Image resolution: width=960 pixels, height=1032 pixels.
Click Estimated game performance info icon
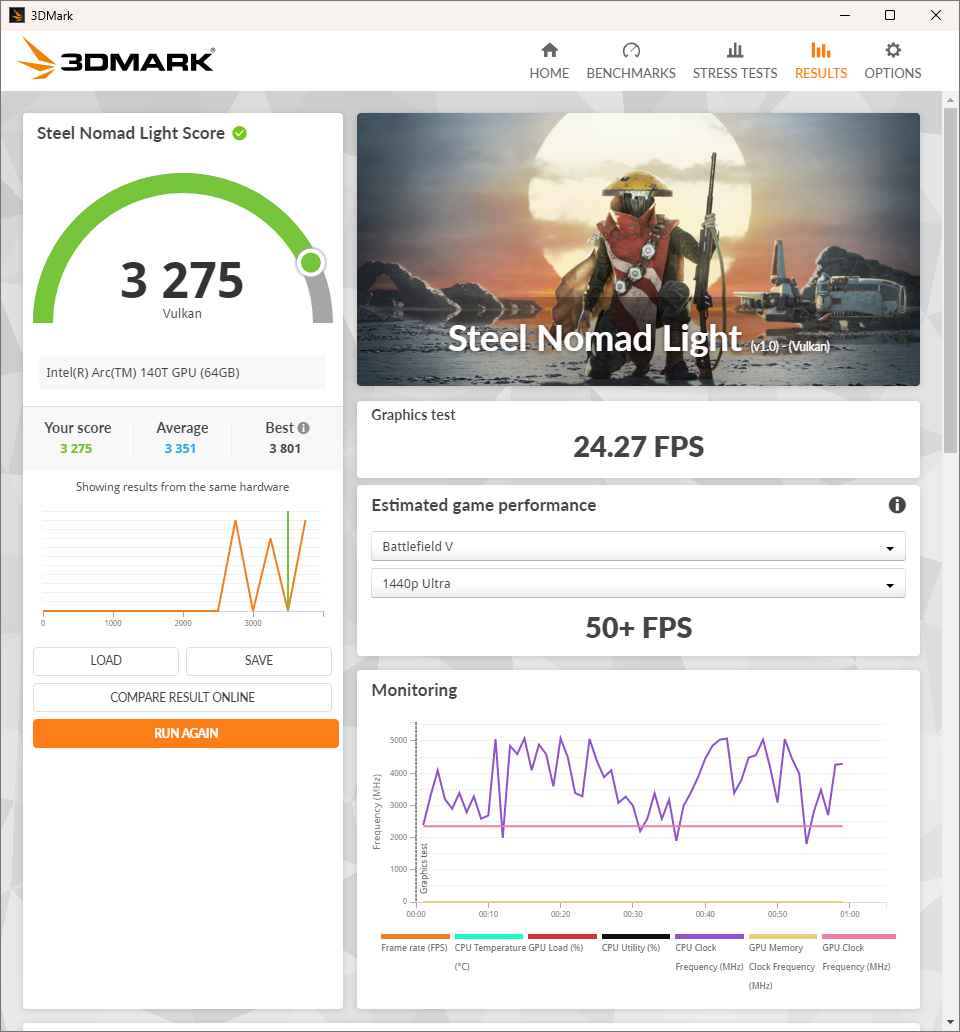click(897, 505)
